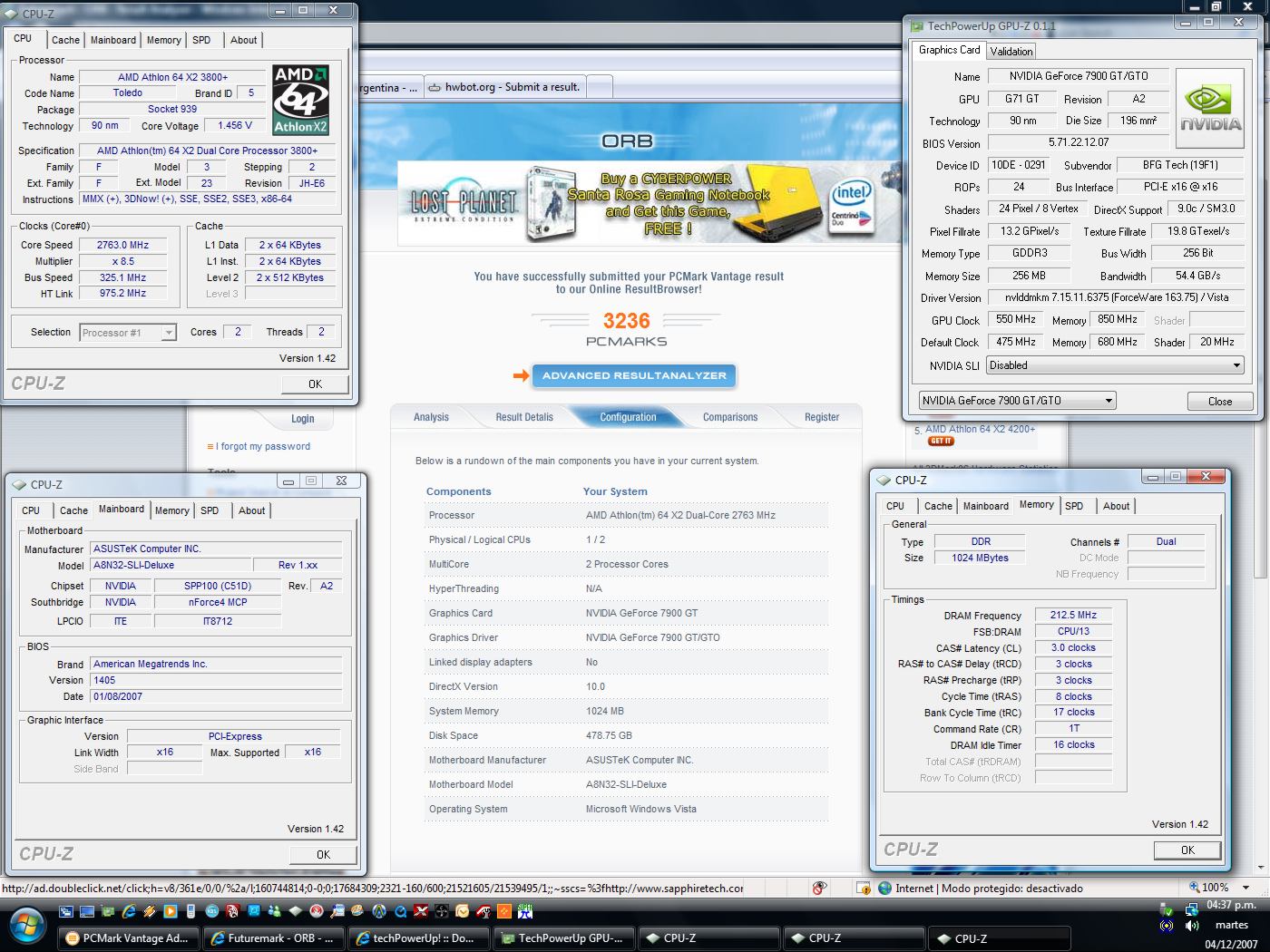The image size is (1270, 952).
Task: Click the red X quick launch icon
Action: [x=421, y=911]
